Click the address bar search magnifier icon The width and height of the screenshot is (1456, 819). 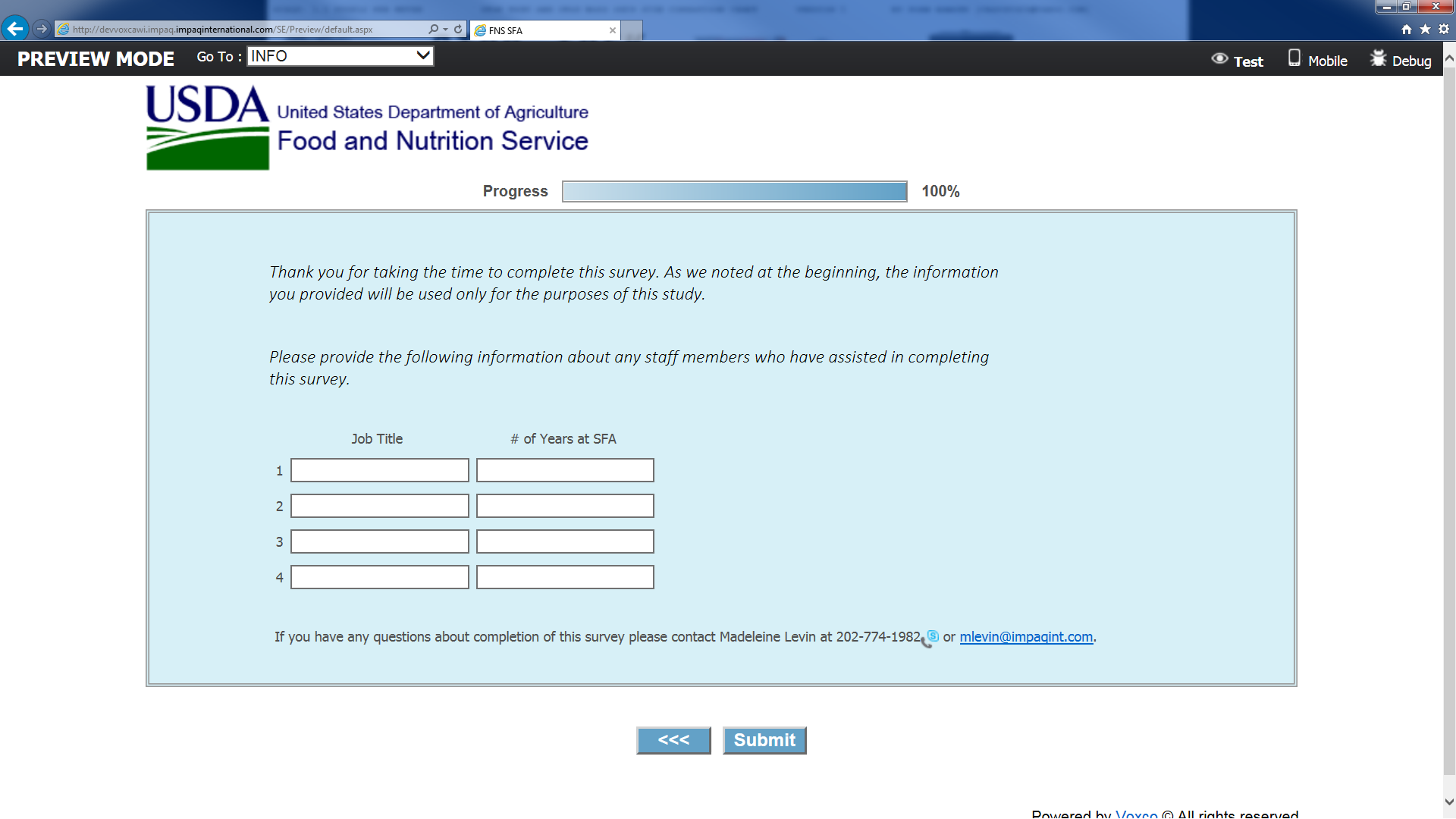pyautogui.click(x=433, y=30)
